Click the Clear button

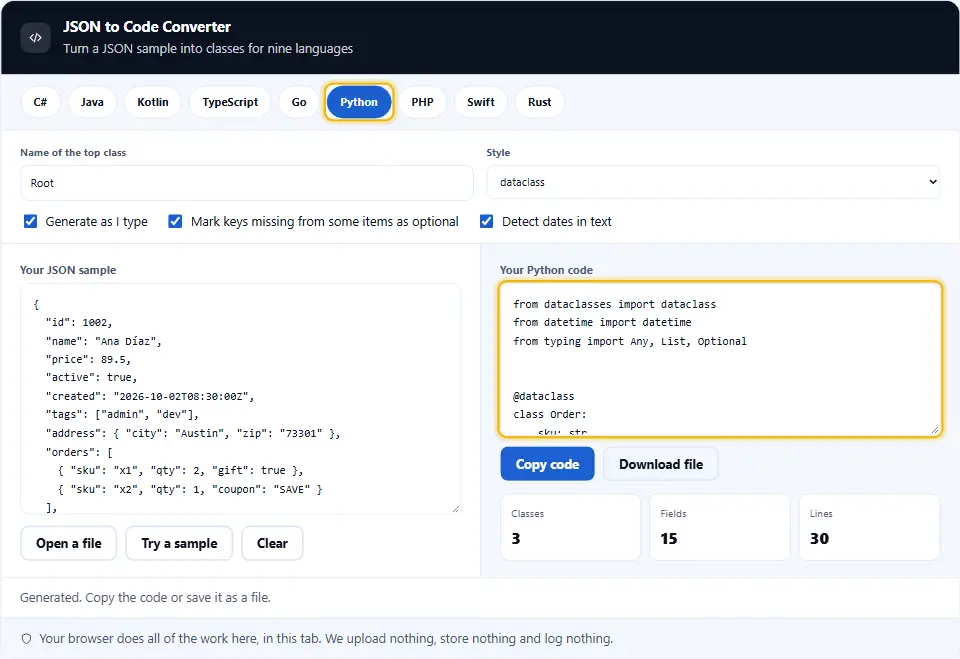pos(272,543)
